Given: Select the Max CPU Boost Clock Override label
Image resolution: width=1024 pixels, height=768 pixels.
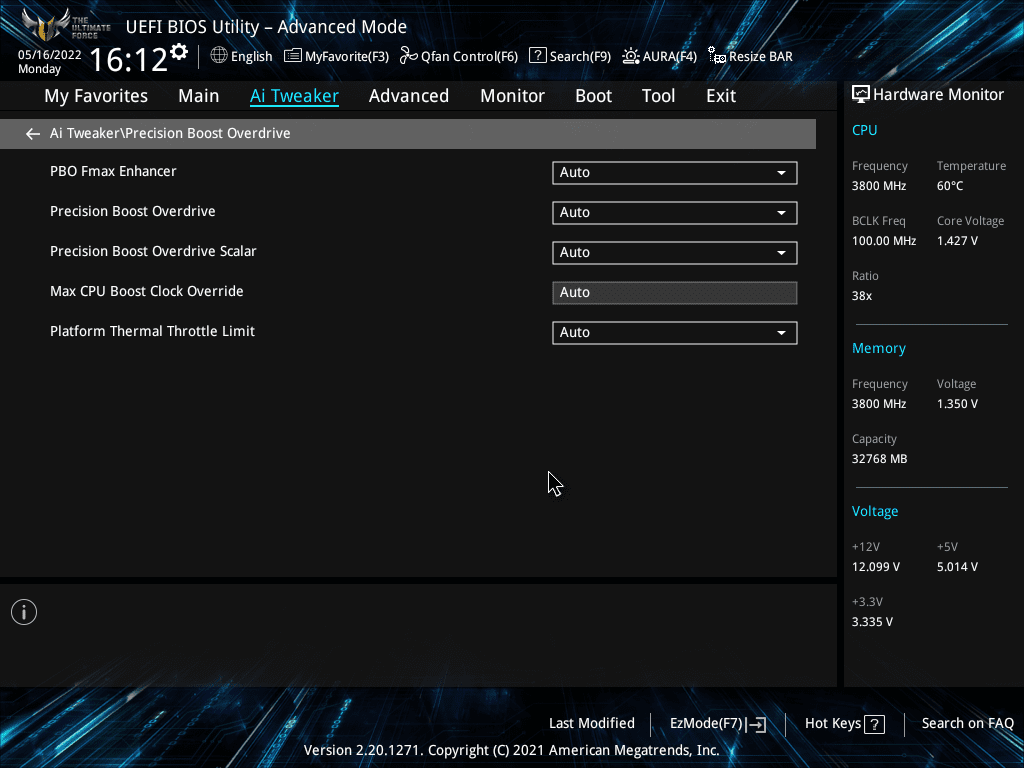Looking at the screenshot, I should click(146, 291).
